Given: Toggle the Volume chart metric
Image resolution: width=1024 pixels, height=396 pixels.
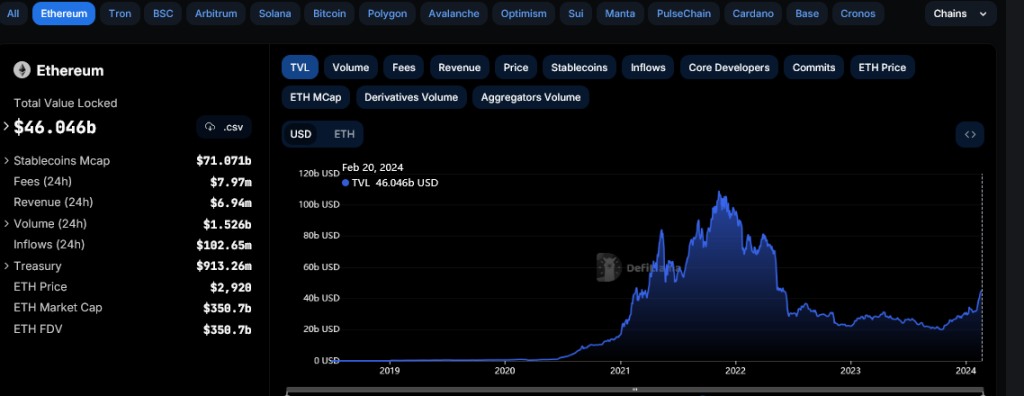Looking at the screenshot, I should [351, 67].
